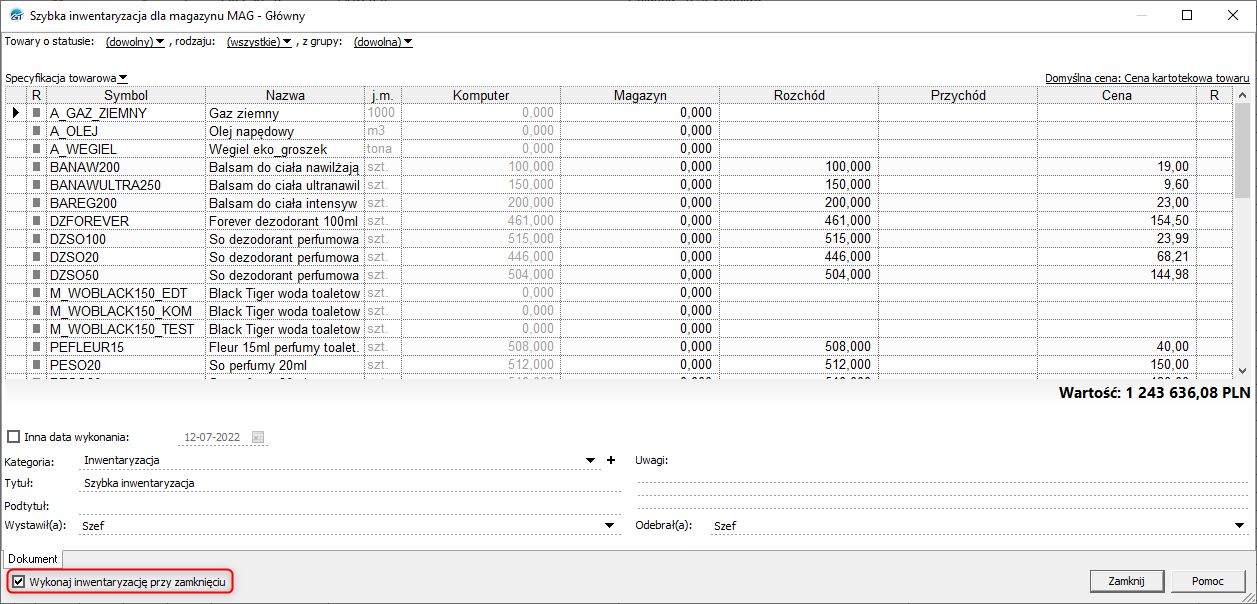Open calendar icon next to date 12-07-2022
Viewport: 1257px width, 604px height.
point(257,437)
